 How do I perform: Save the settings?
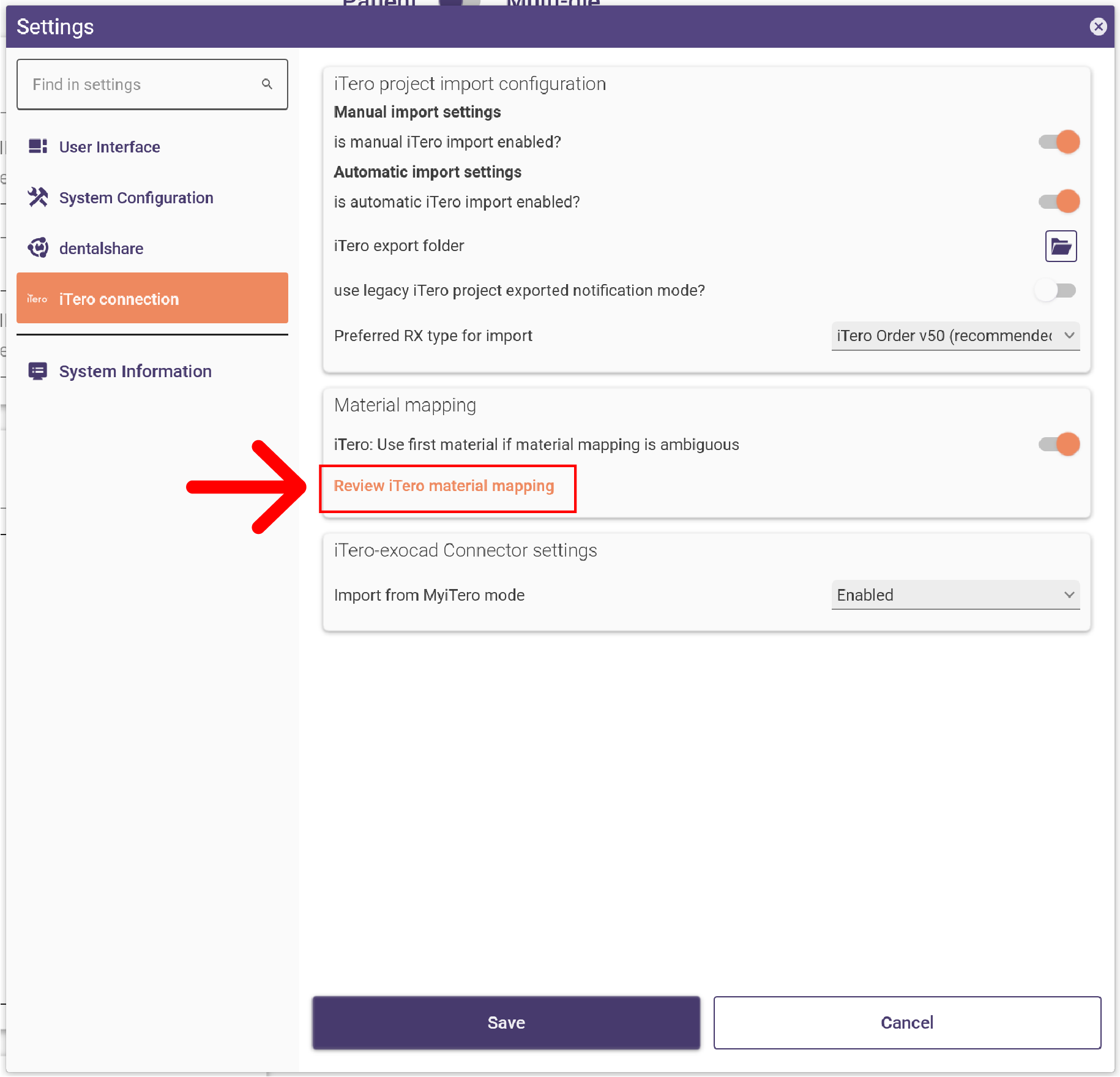tap(506, 1023)
